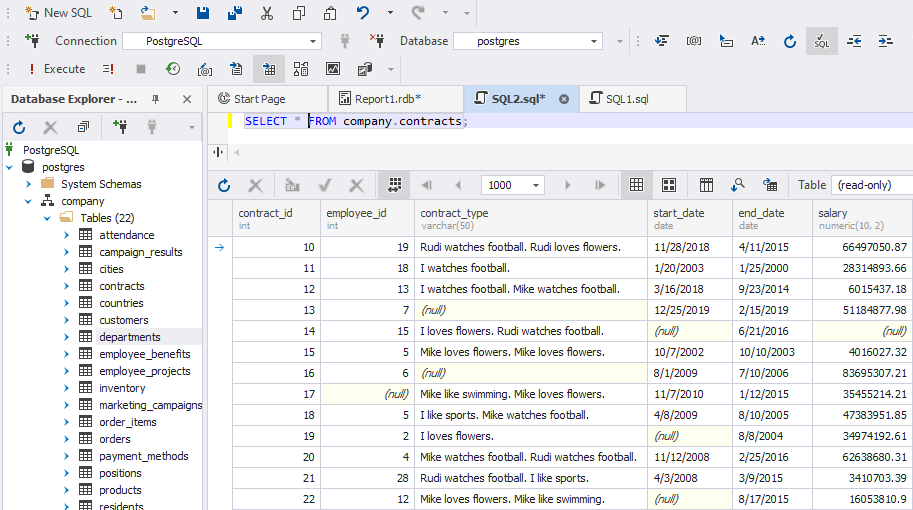This screenshot has height=510, width=913.
Task: Toggle the paginal mode grid button
Action: pyautogui.click(x=394, y=185)
